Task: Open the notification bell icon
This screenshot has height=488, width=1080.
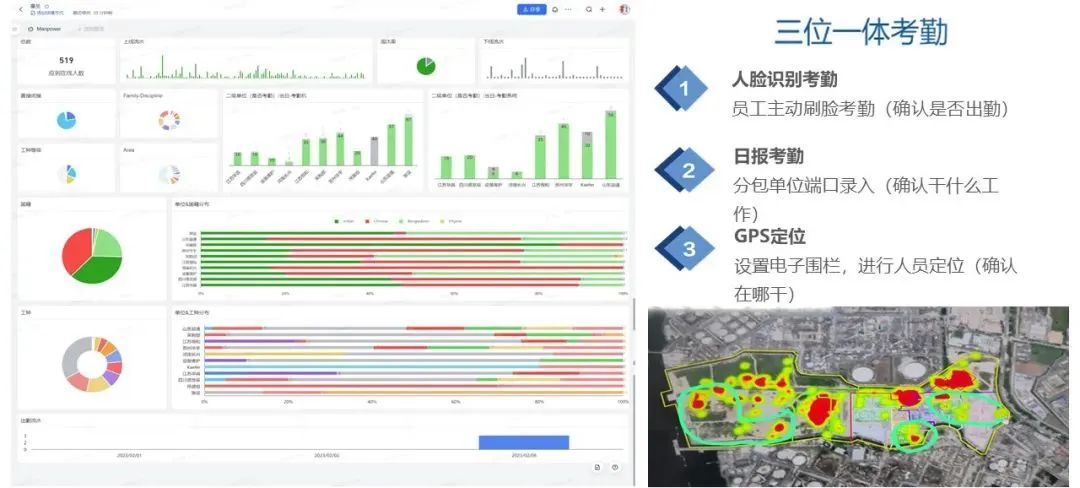Action: pyautogui.click(x=554, y=9)
